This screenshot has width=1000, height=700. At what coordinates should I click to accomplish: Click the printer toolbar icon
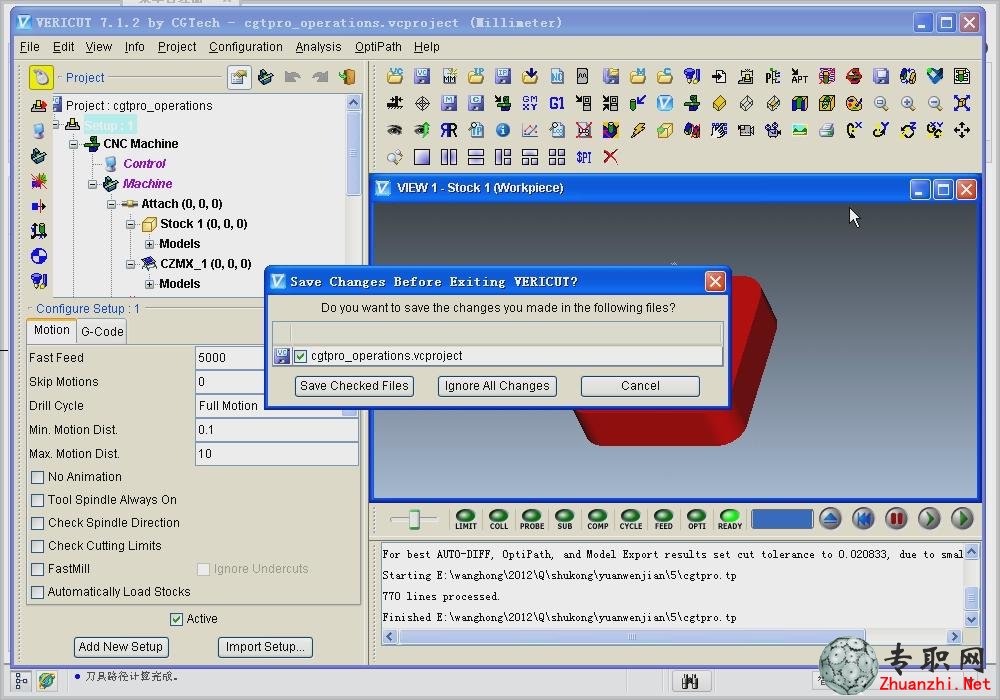(x=827, y=130)
